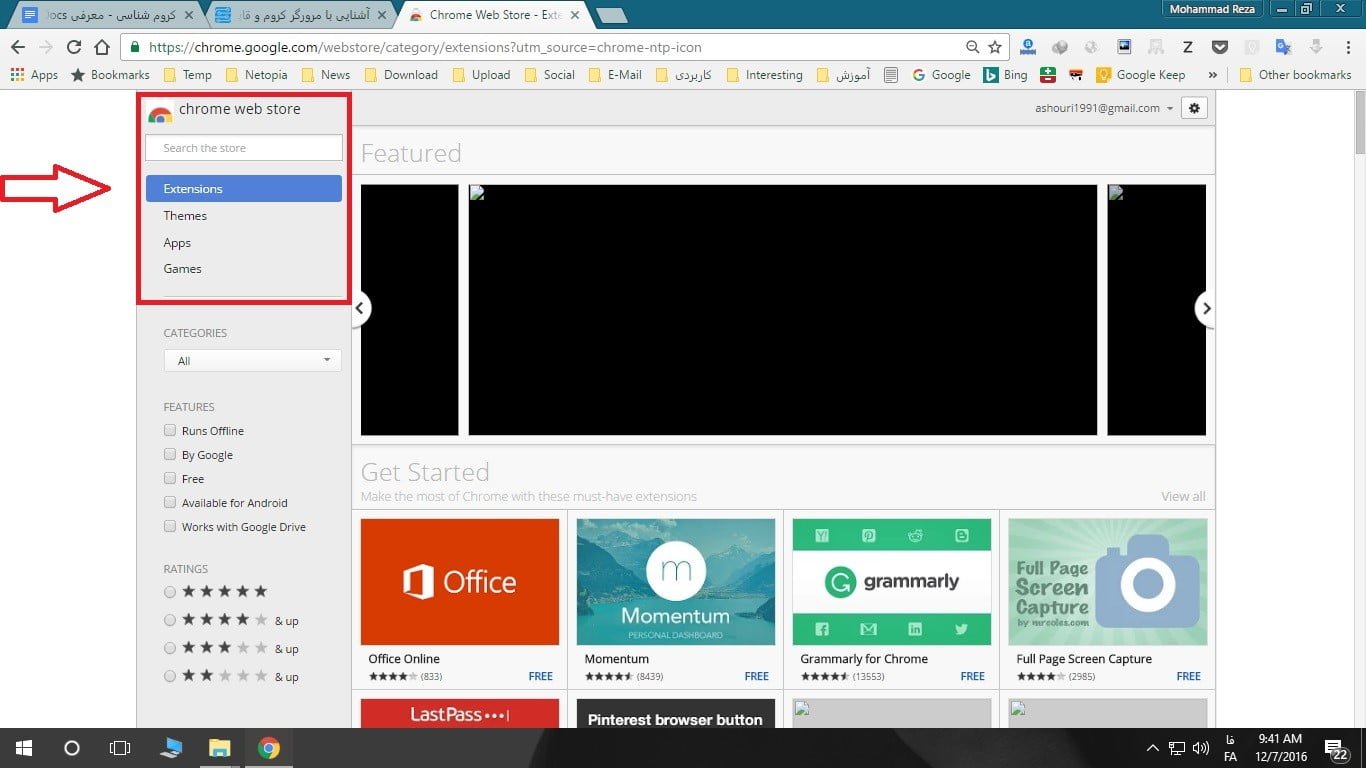Check the By Google filter
This screenshot has width=1366, height=768.
(170, 455)
